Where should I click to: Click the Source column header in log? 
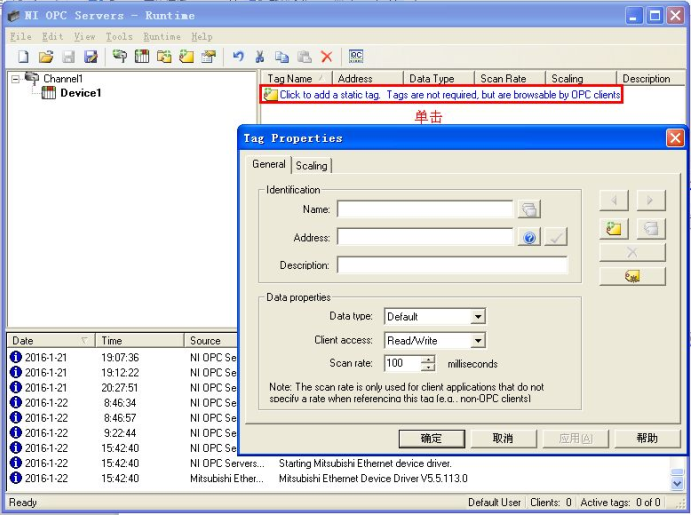click(x=211, y=341)
